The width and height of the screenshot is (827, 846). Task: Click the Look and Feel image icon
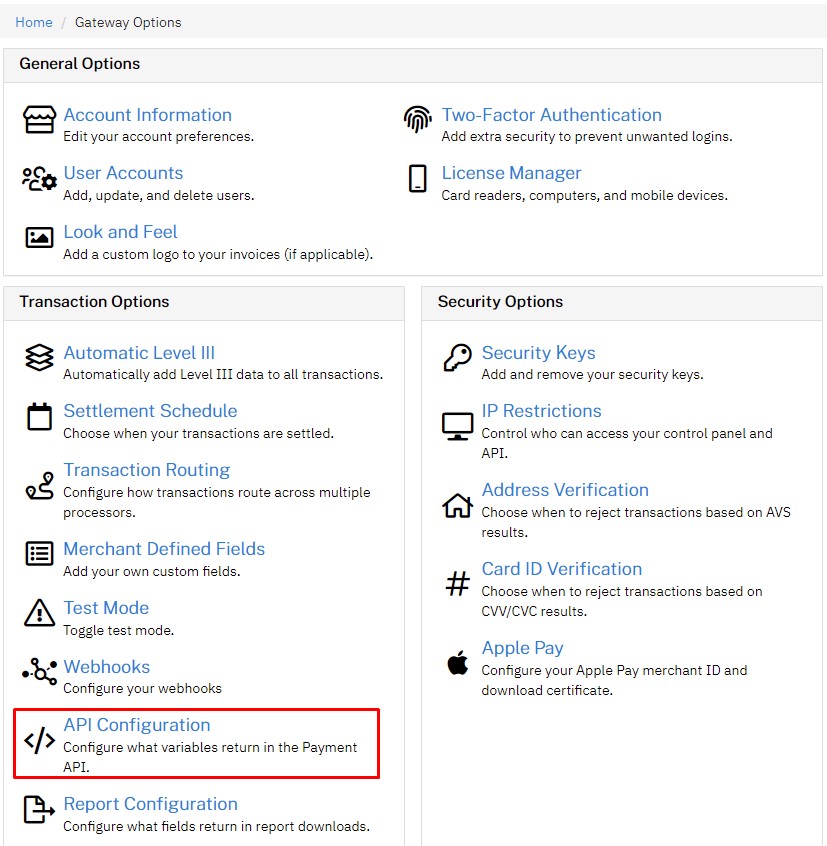[x=39, y=237]
